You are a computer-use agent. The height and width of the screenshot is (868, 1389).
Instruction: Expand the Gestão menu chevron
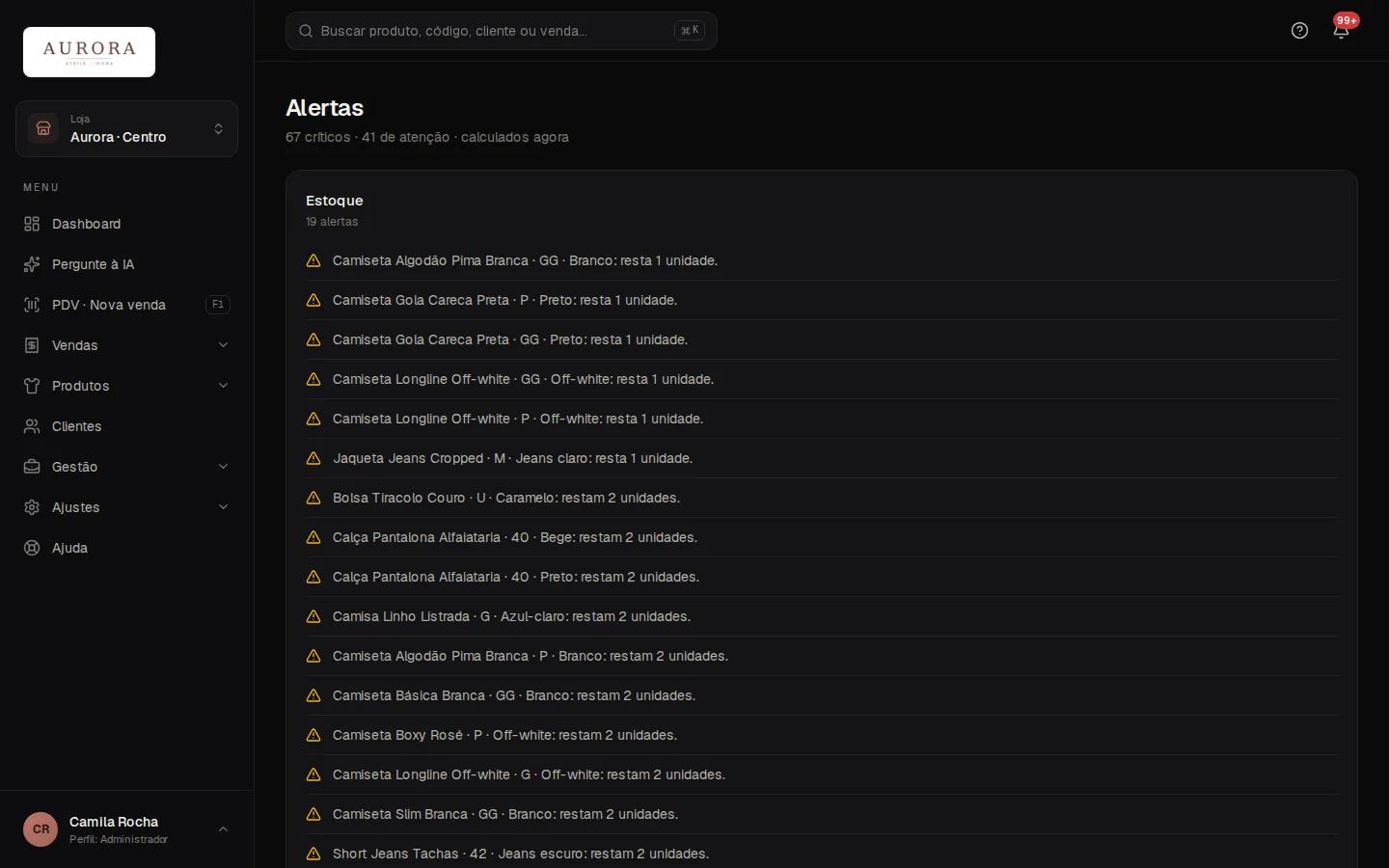coord(223,467)
